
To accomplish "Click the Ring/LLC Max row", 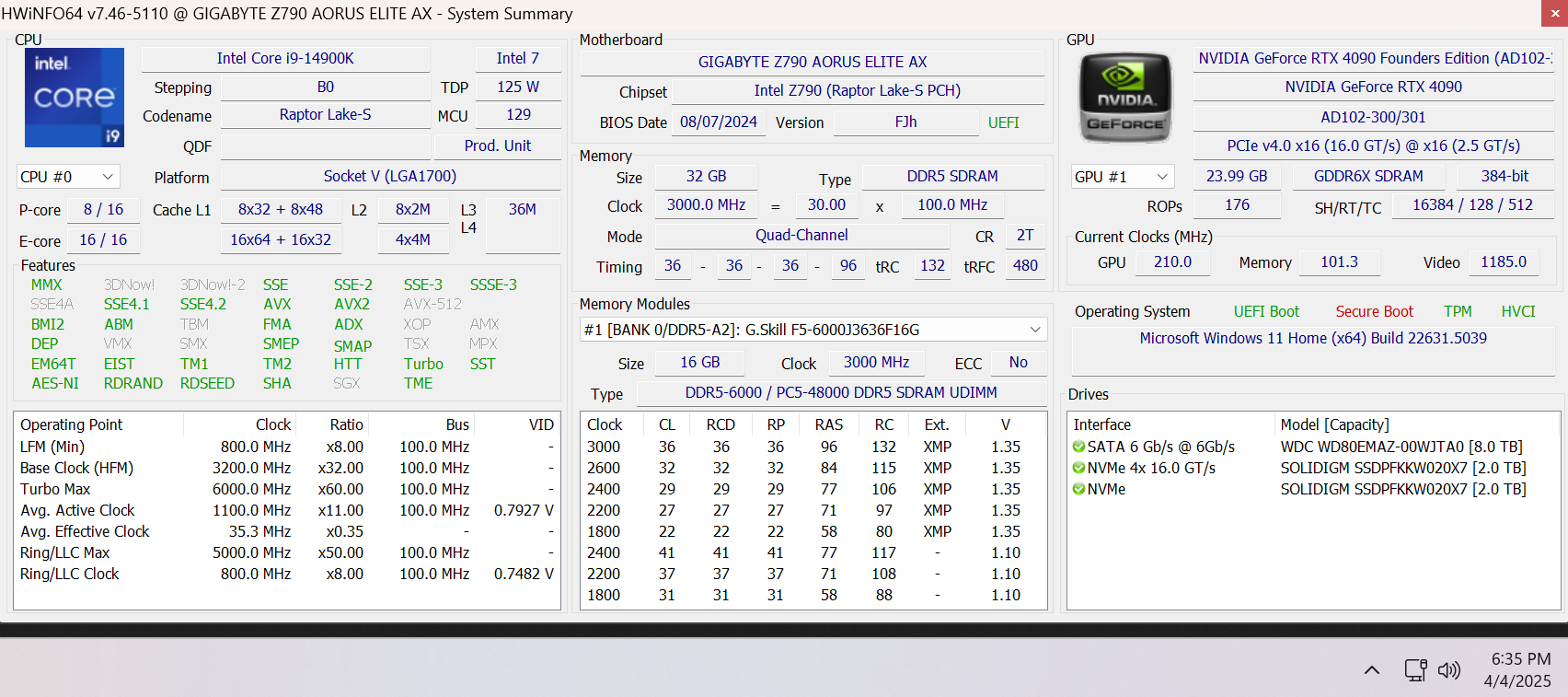I will [x=287, y=552].
